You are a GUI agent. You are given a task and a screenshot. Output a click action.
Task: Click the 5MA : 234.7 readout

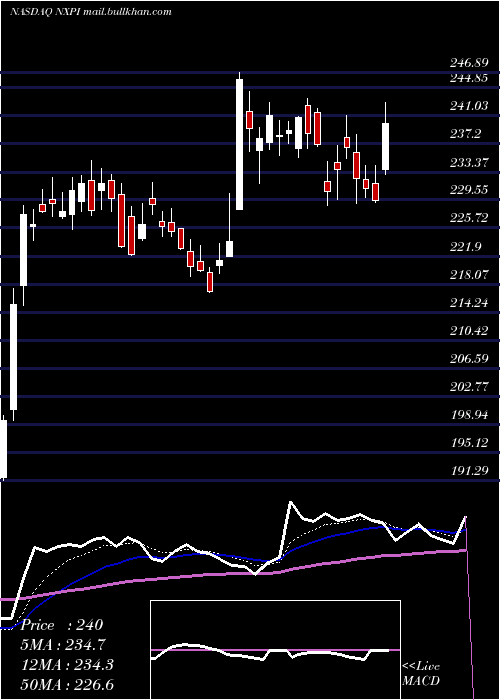[x=63, y=645]
